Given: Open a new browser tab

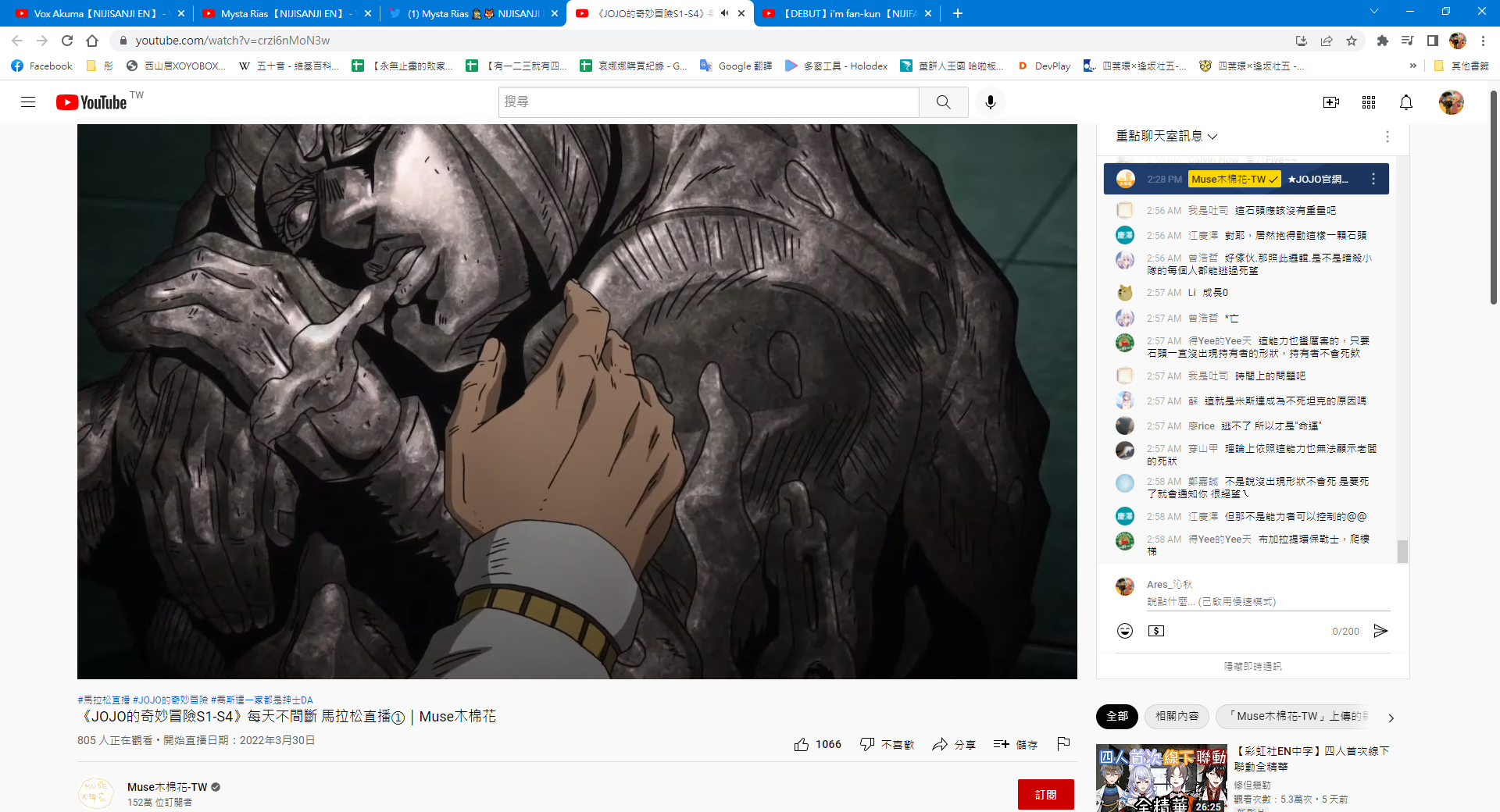Looking at the screenshot, I should click(x=958, y=13).
